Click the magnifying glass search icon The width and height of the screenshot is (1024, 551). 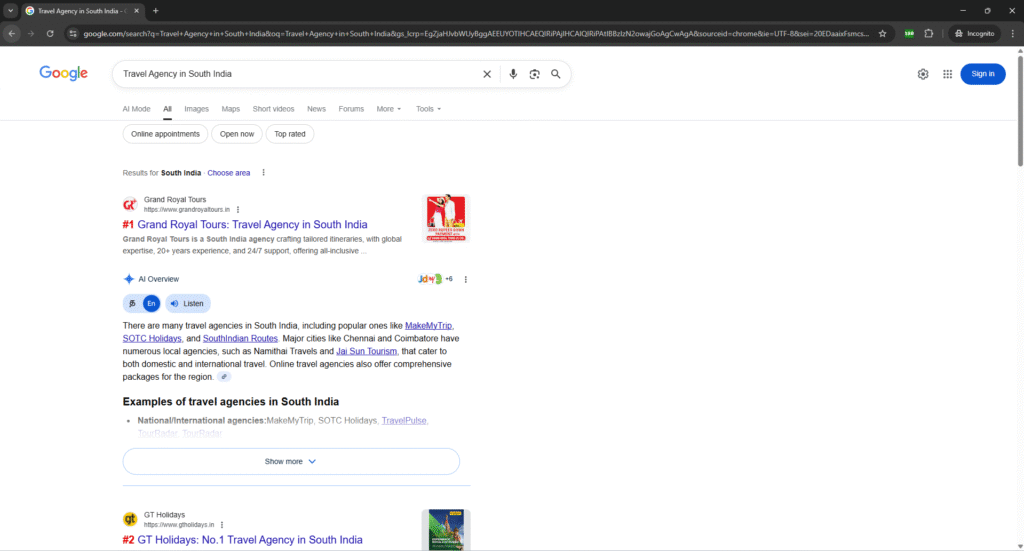pyautogui.click(x=556, y=74)
